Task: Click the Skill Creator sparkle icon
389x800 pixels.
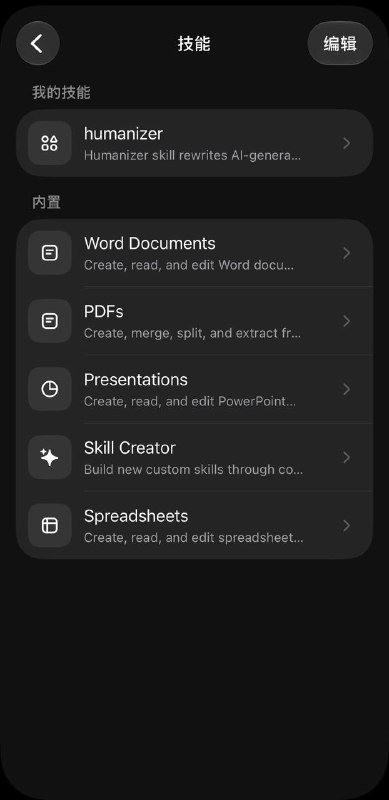Action: 50,458
